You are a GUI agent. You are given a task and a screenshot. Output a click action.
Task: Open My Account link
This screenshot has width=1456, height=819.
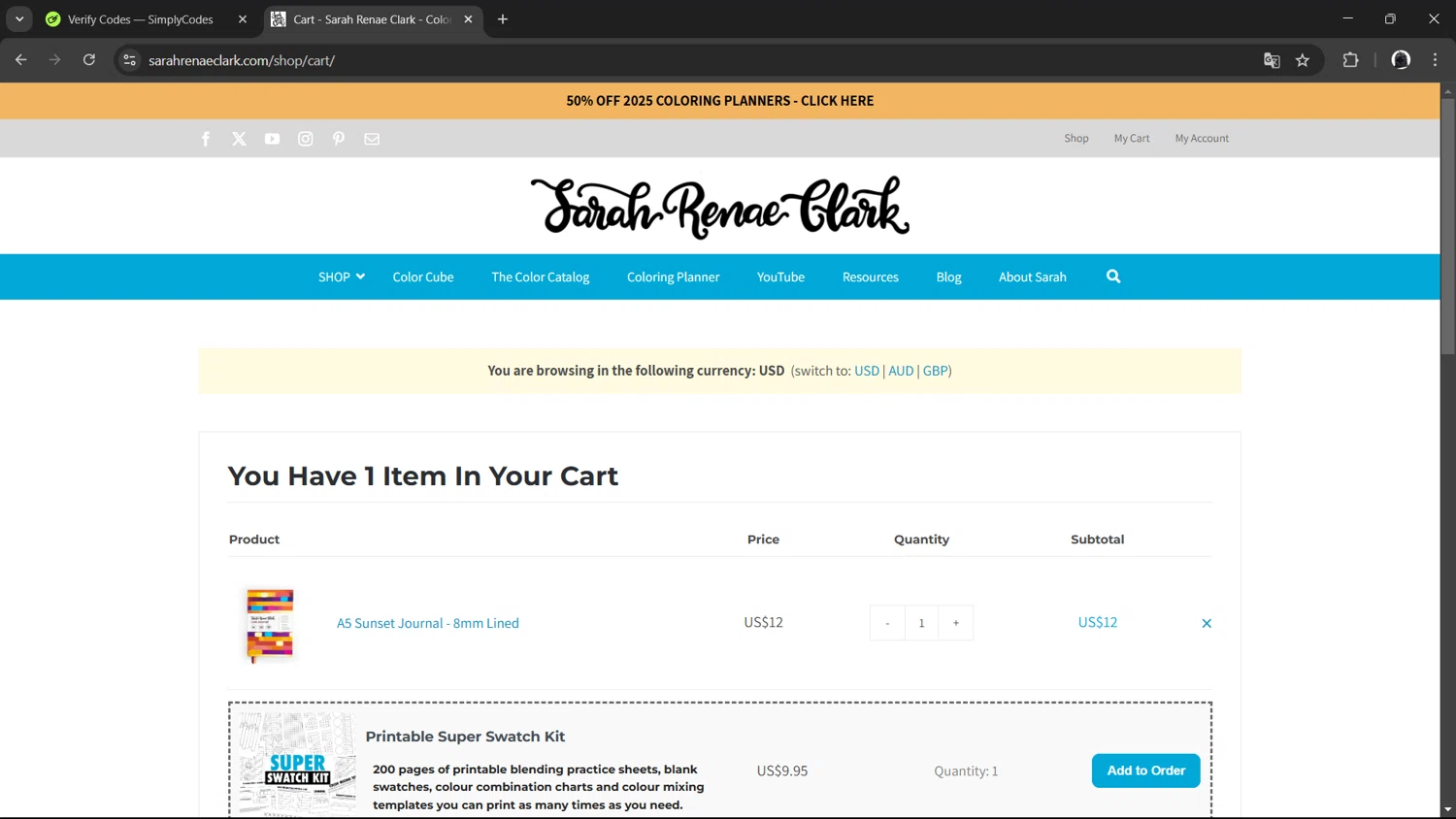[x=1202, y=139]
